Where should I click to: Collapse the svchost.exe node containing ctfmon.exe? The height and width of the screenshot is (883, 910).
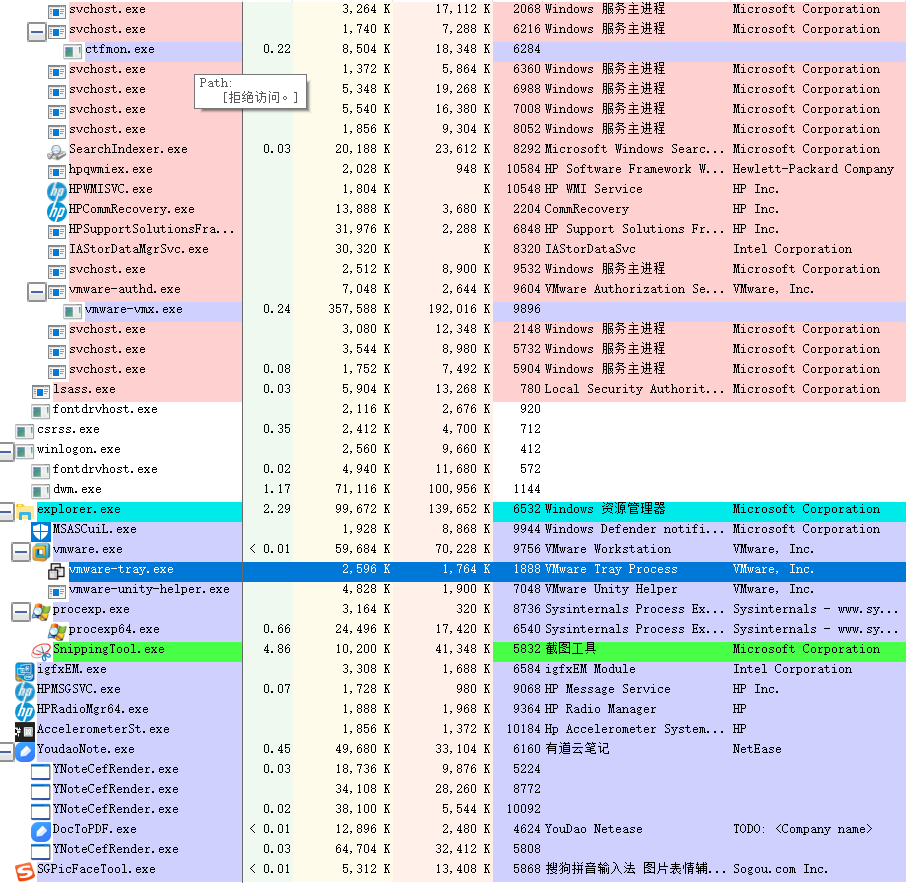click(37, 31)
